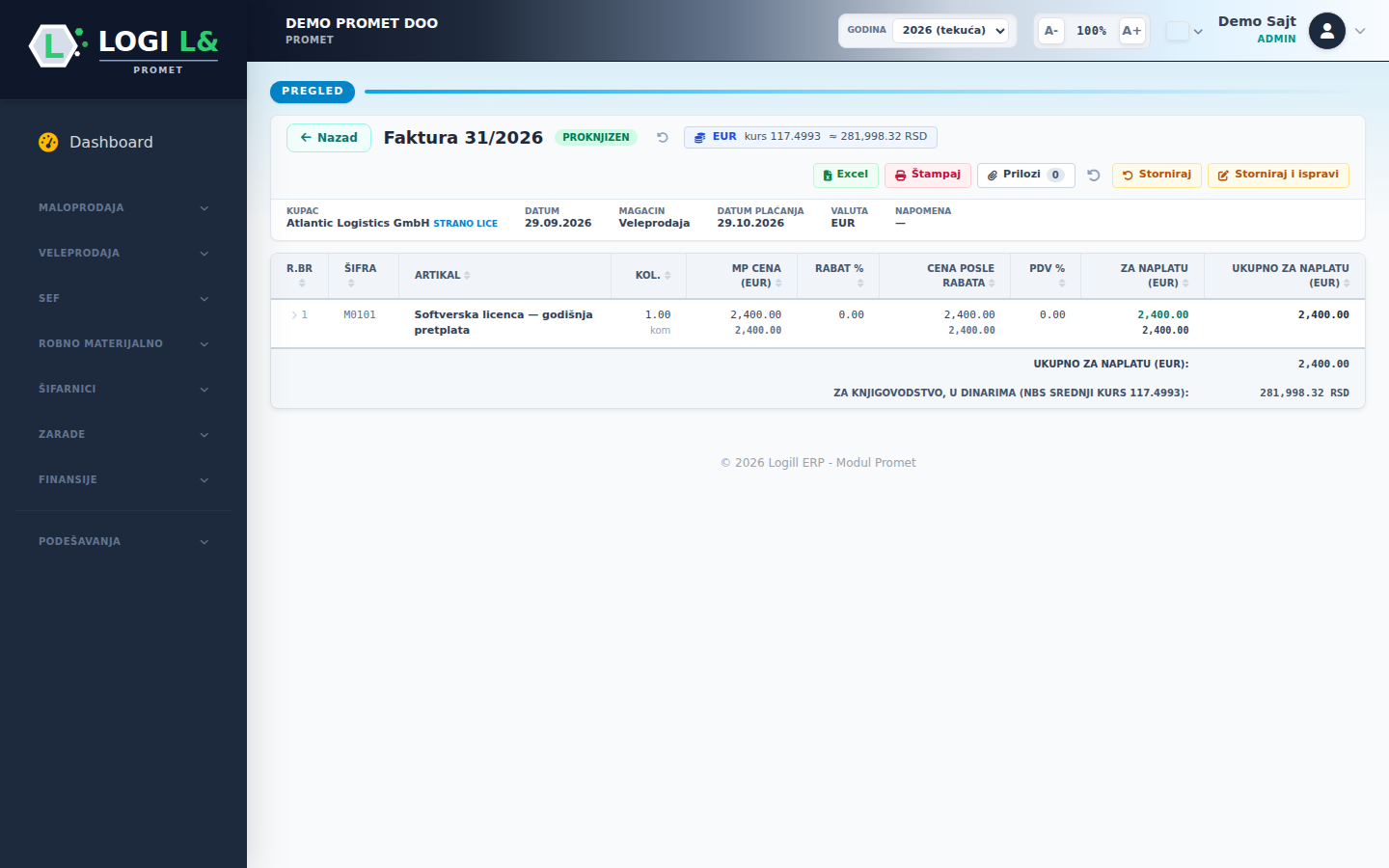Expand invoice row 1 with its chevron
The width and height of the screenshot is (1389, 868).
point(294,315)
